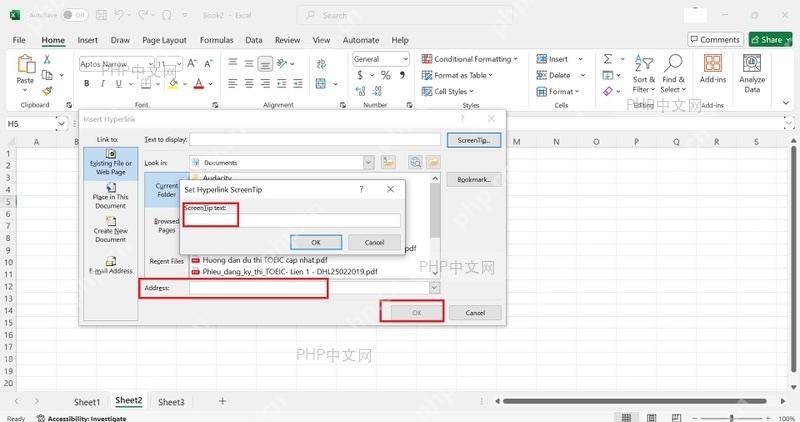Click the Address input field
The height and width of the screenshot is (422, 800).
coord(309,288)
